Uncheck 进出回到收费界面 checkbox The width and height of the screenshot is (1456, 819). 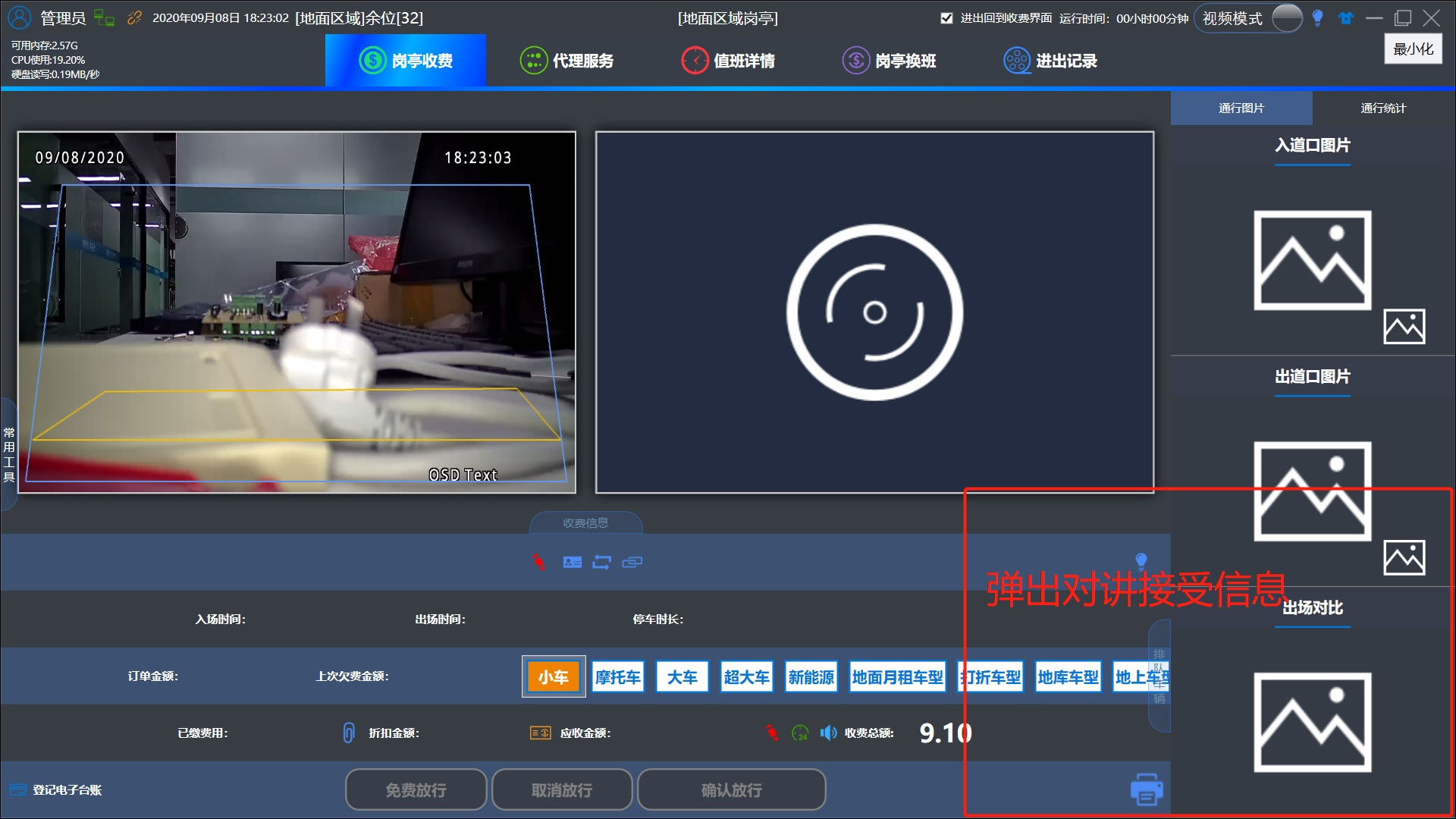pyautogui.click(x=946, y=18)
